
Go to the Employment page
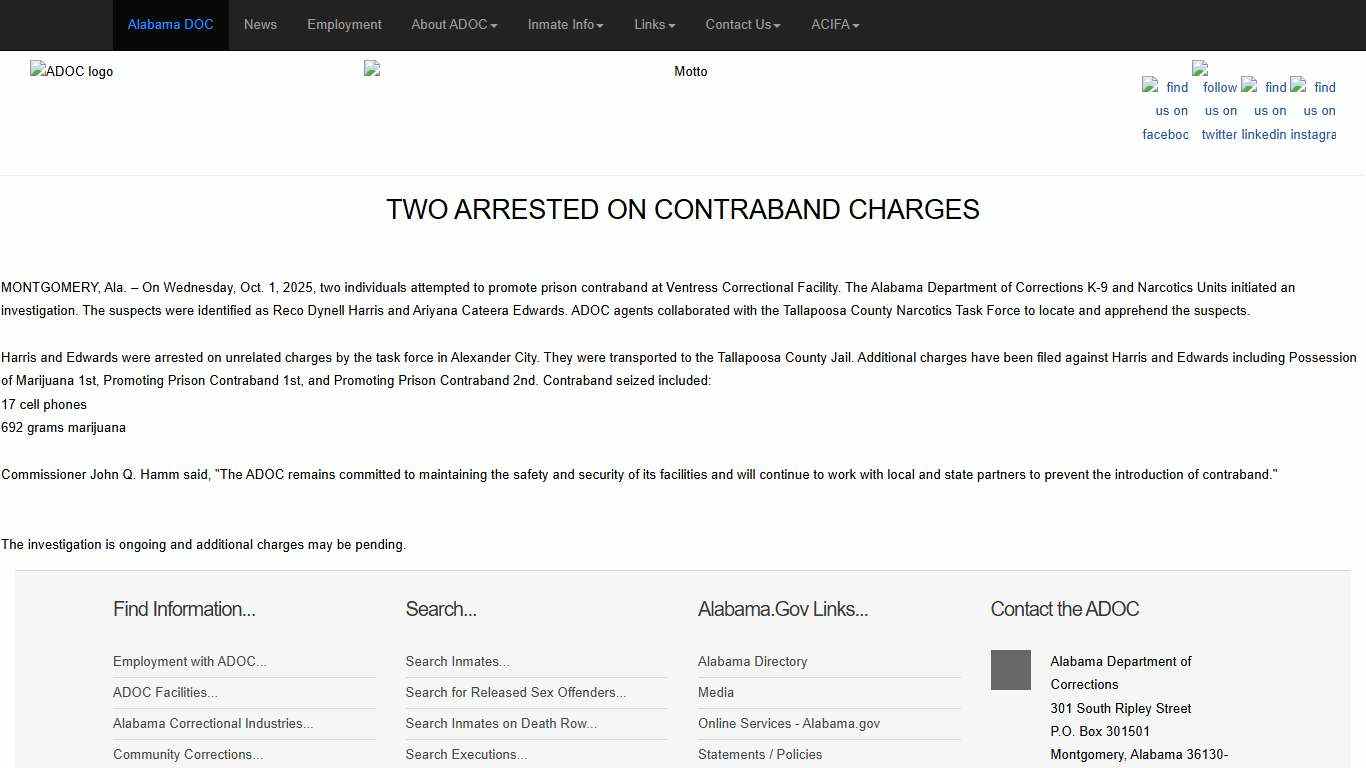point(344,25)
